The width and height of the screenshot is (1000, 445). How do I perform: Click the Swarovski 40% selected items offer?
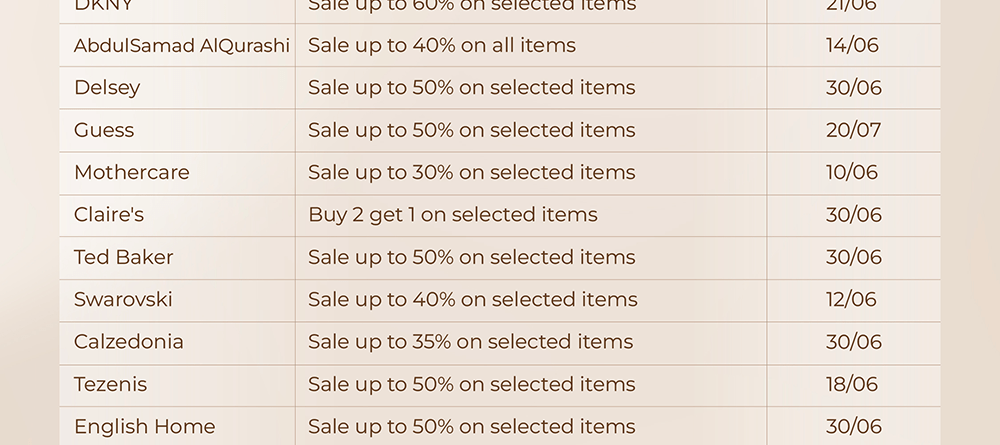473,300
